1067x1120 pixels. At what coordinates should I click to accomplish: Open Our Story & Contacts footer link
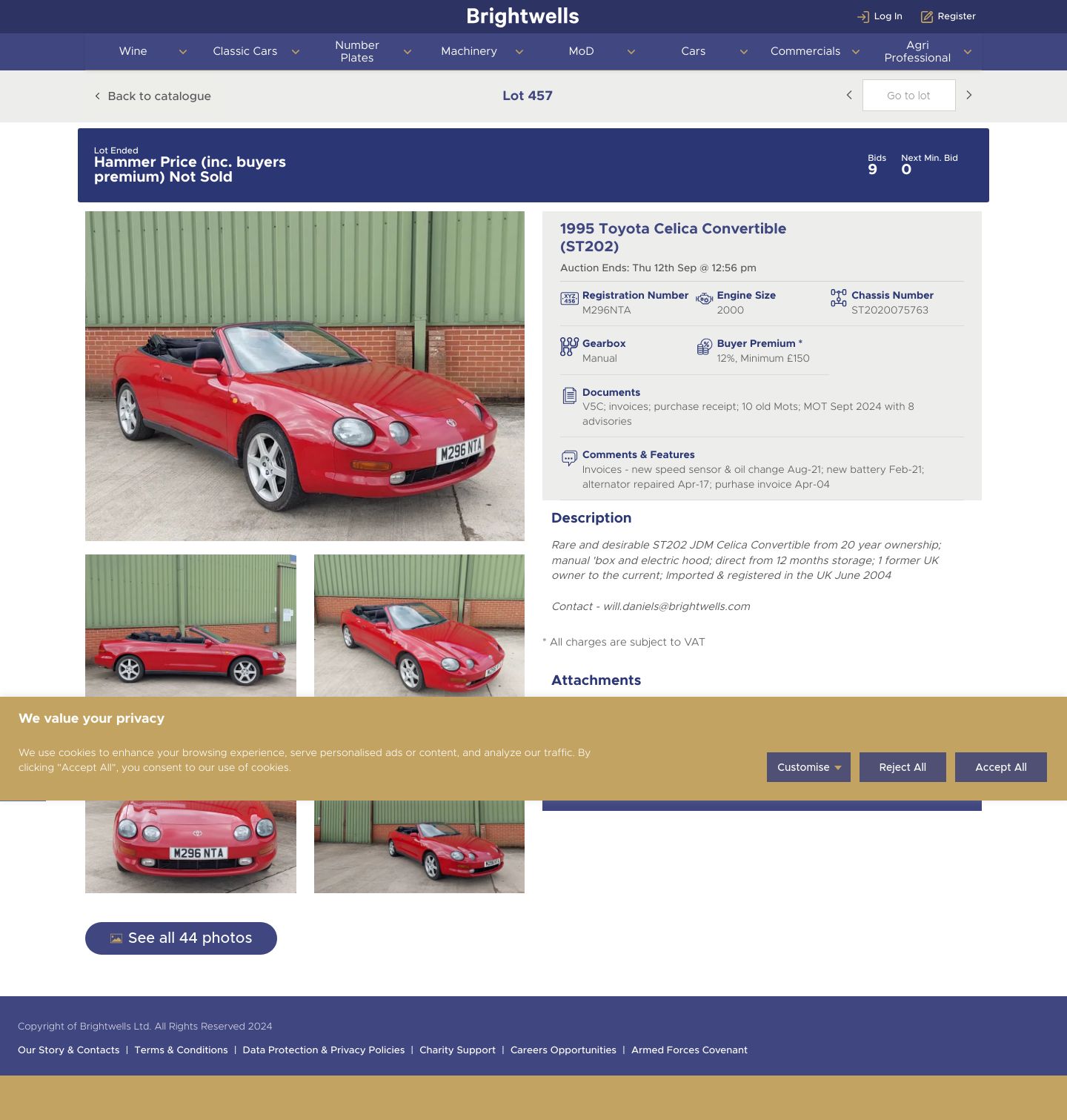pyautogui.click(x=69, y=1050)
